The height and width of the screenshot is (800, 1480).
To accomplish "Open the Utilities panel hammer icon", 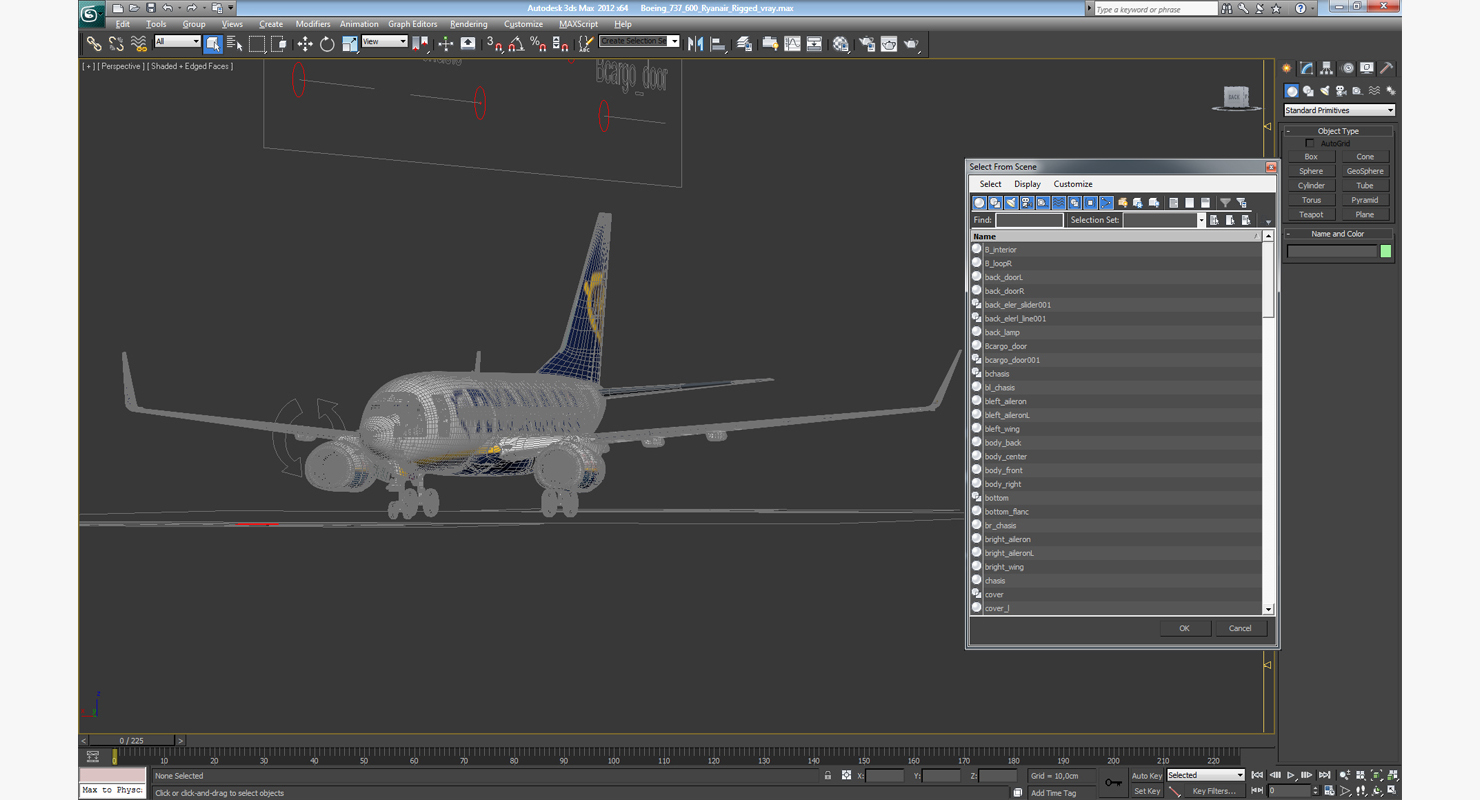I will point(1387,69).
